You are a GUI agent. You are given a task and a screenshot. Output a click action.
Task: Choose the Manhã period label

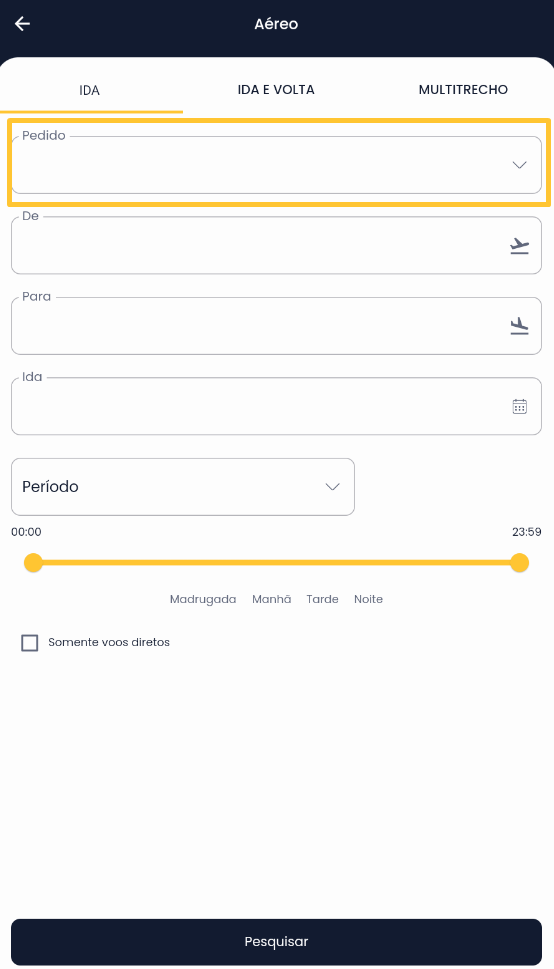pyautogui.click(x=271, y=599)
